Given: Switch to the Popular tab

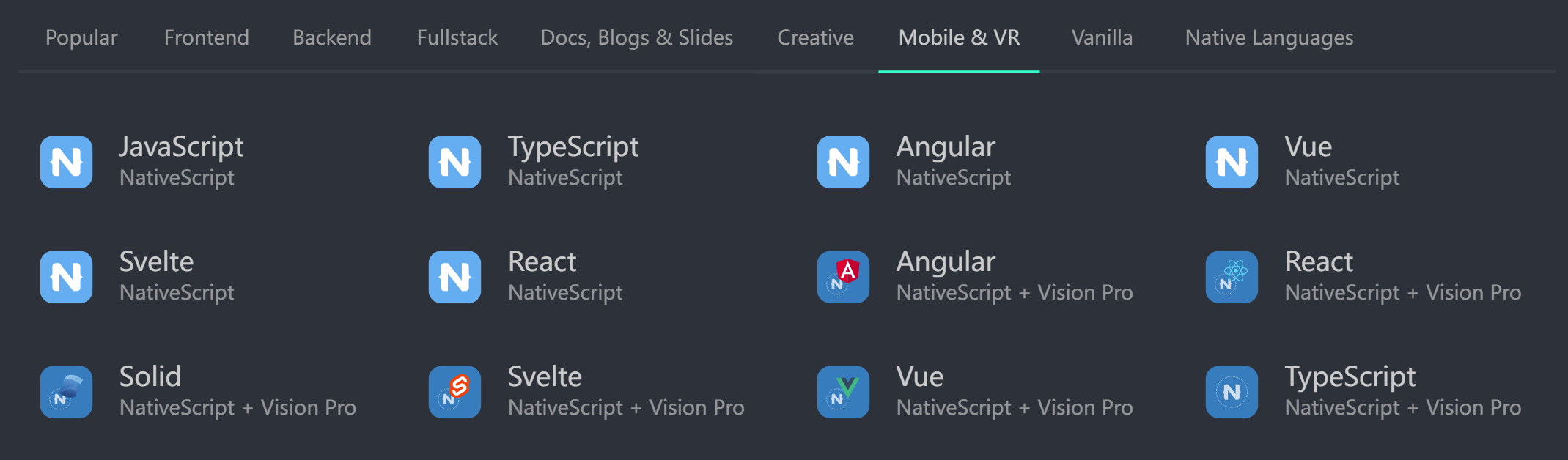Looking at the screenshot, I should tap(81, 37).
